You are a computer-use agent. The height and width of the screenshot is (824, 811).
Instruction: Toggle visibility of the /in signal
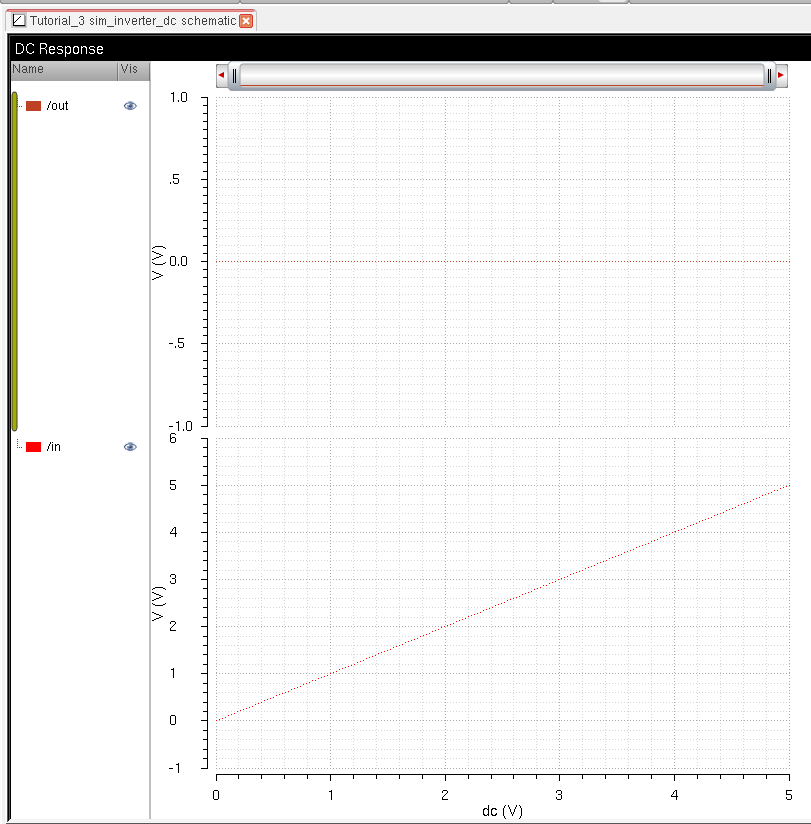point(130,446)
